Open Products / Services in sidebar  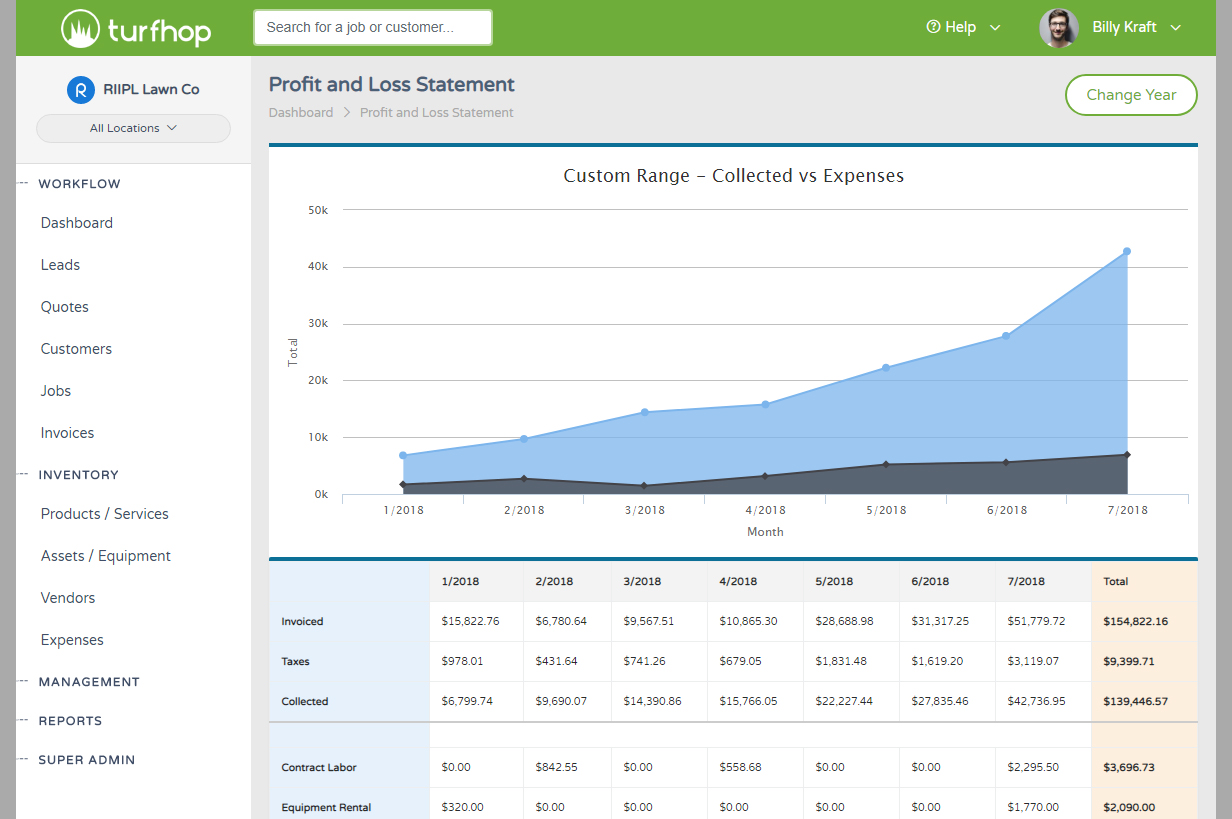(104, 513)
